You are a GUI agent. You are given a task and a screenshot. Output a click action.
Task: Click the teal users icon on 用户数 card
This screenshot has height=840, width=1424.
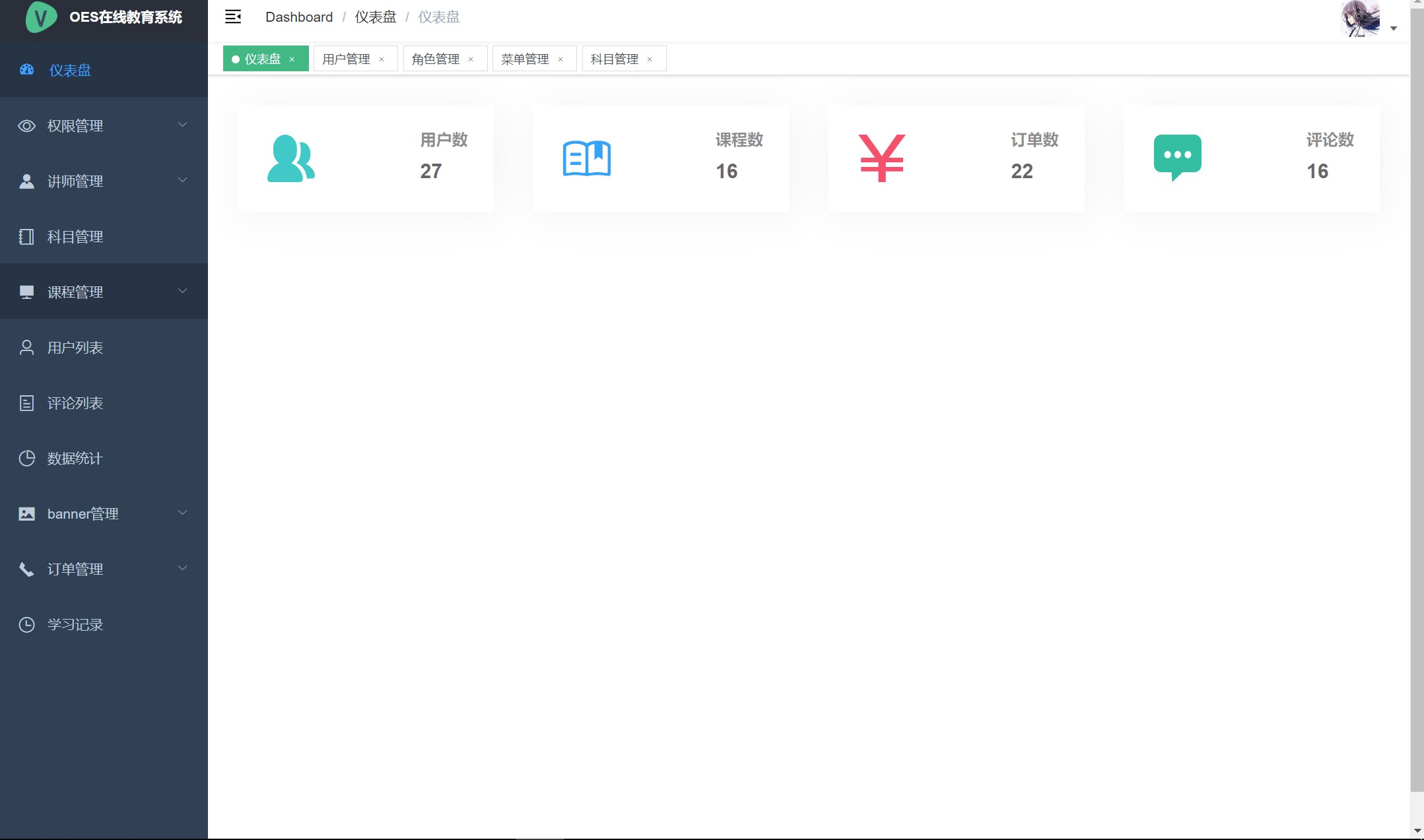(290, 158)
